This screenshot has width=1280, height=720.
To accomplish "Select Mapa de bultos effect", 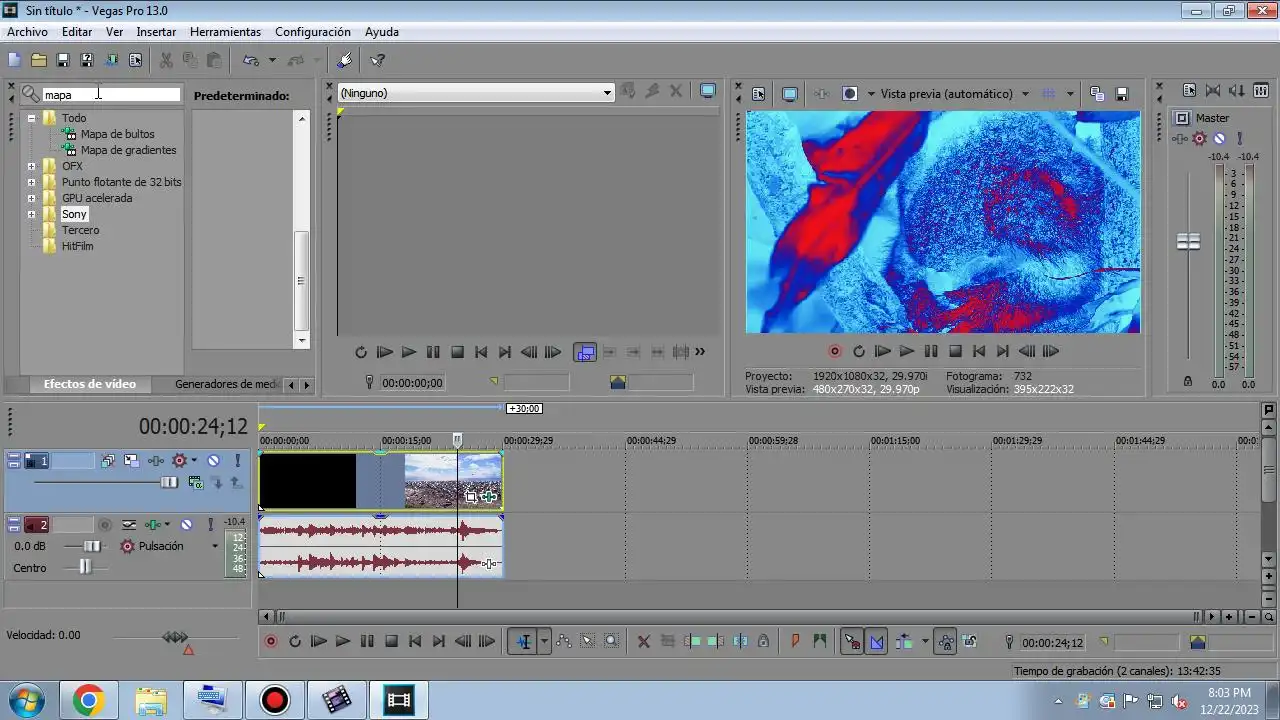I will pos(117,134).
